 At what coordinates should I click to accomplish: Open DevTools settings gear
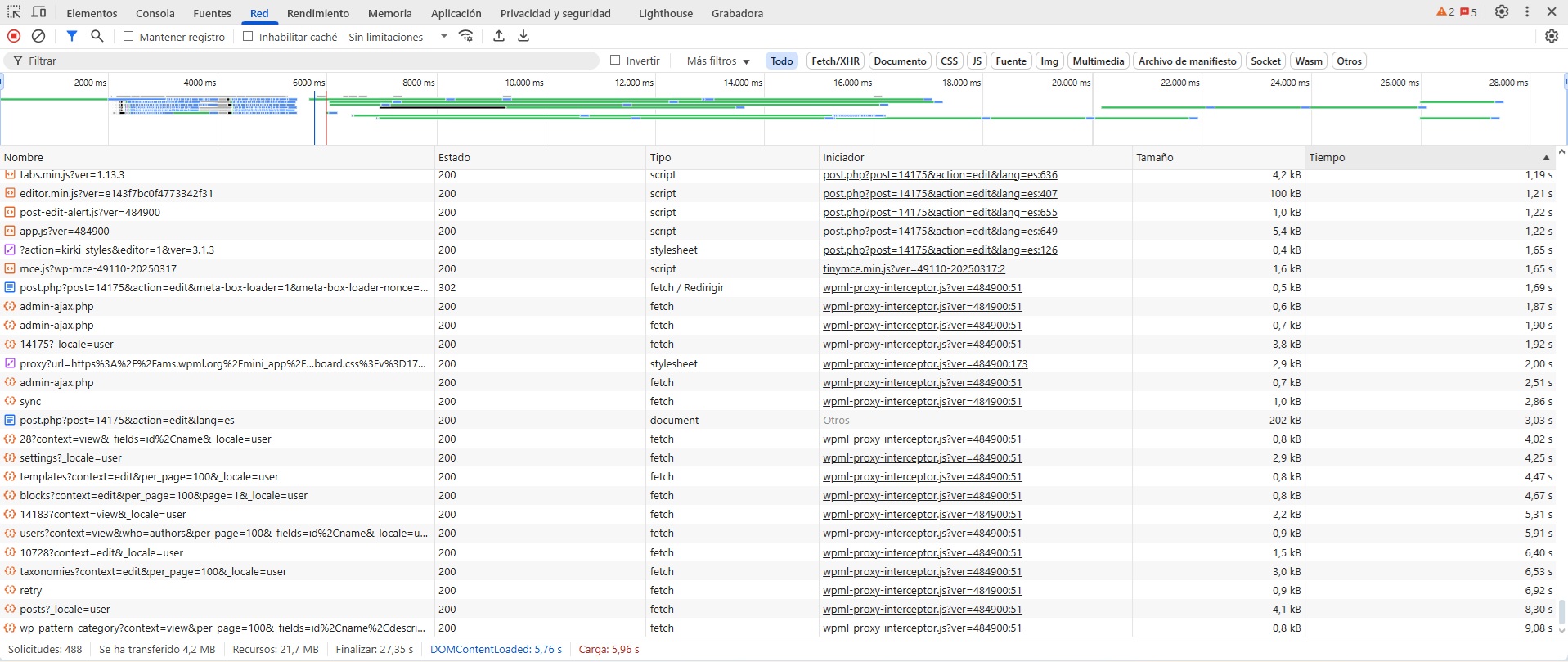(x=1502, y=12)
